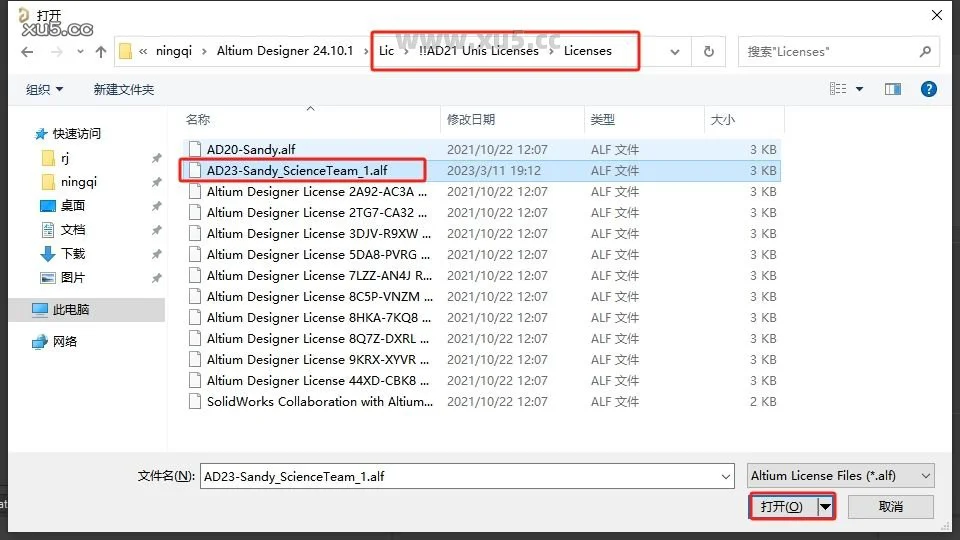Screen dimensions: 960x540
Task: Open the help question mark icon
Action: 929,89
